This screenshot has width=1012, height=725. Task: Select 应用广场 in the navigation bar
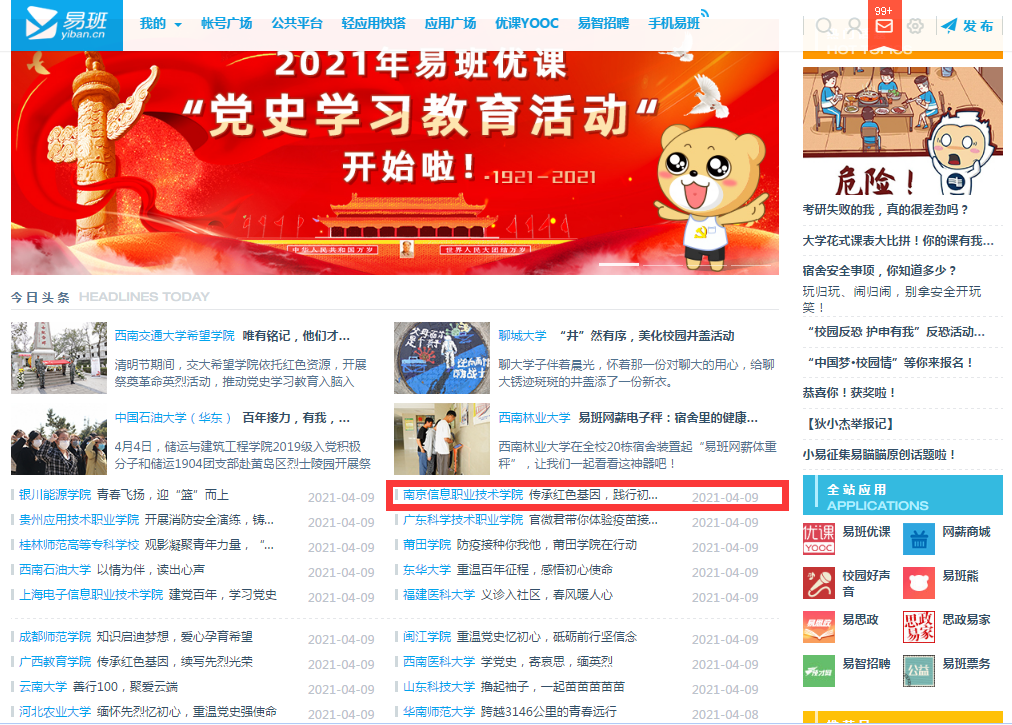(450, 24)
